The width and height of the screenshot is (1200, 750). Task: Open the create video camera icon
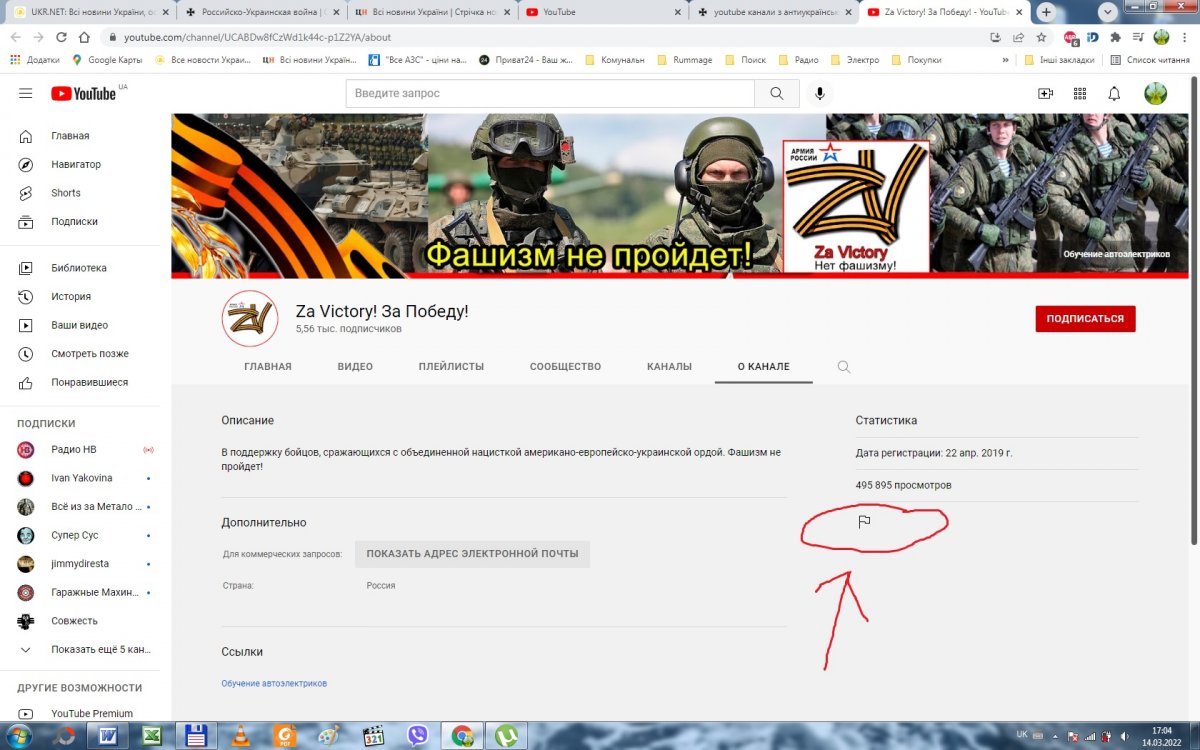pos(1045,93)
